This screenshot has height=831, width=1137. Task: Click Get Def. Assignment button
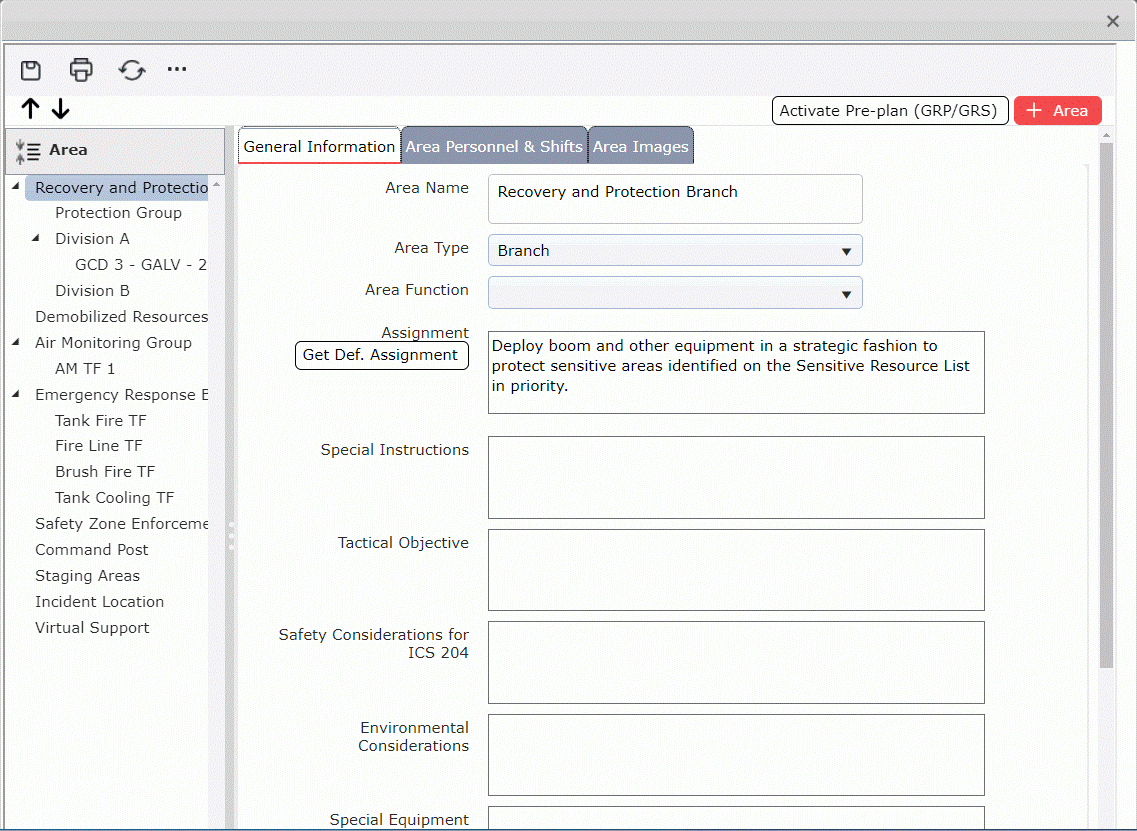[381, 355]
